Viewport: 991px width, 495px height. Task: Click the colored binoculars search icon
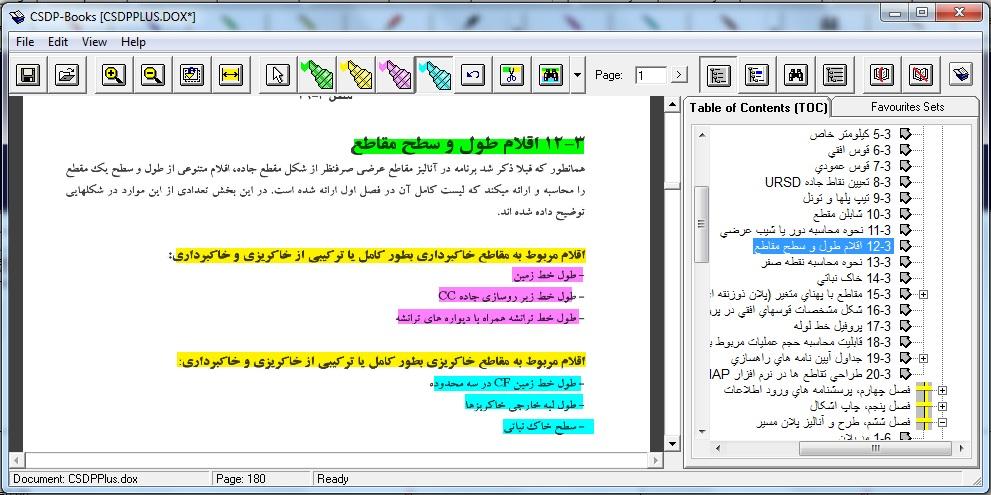tap(551, 75)
